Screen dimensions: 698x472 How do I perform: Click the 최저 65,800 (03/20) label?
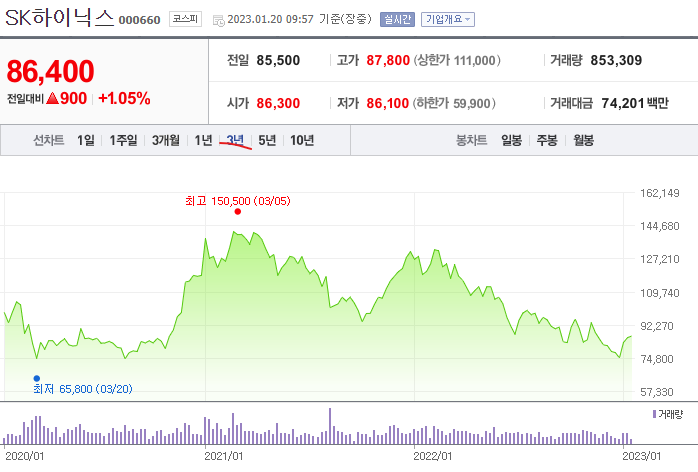[x=83, y=389]
